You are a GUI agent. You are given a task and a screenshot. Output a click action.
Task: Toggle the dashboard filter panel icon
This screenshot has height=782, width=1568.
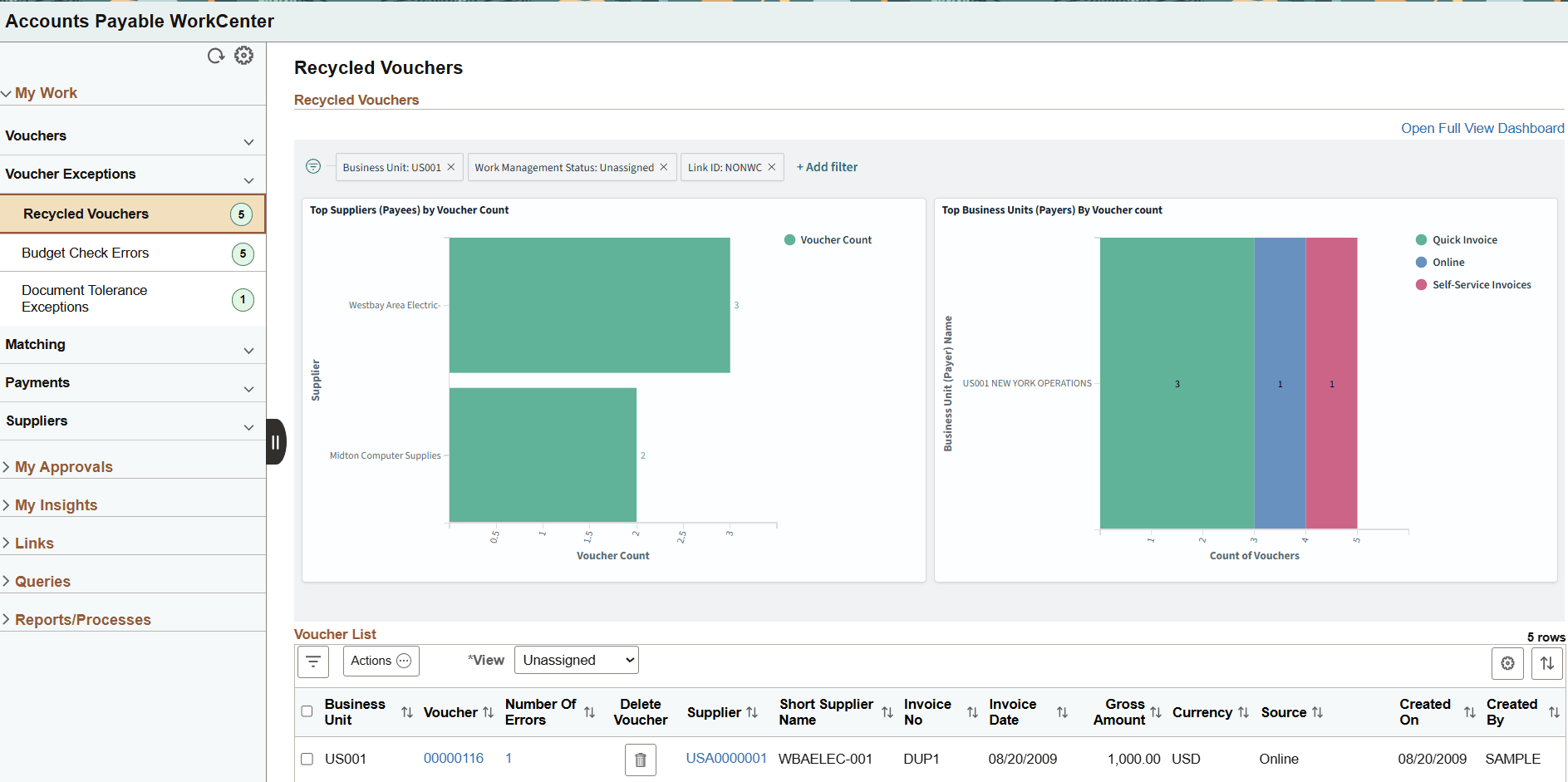point(313,166)
